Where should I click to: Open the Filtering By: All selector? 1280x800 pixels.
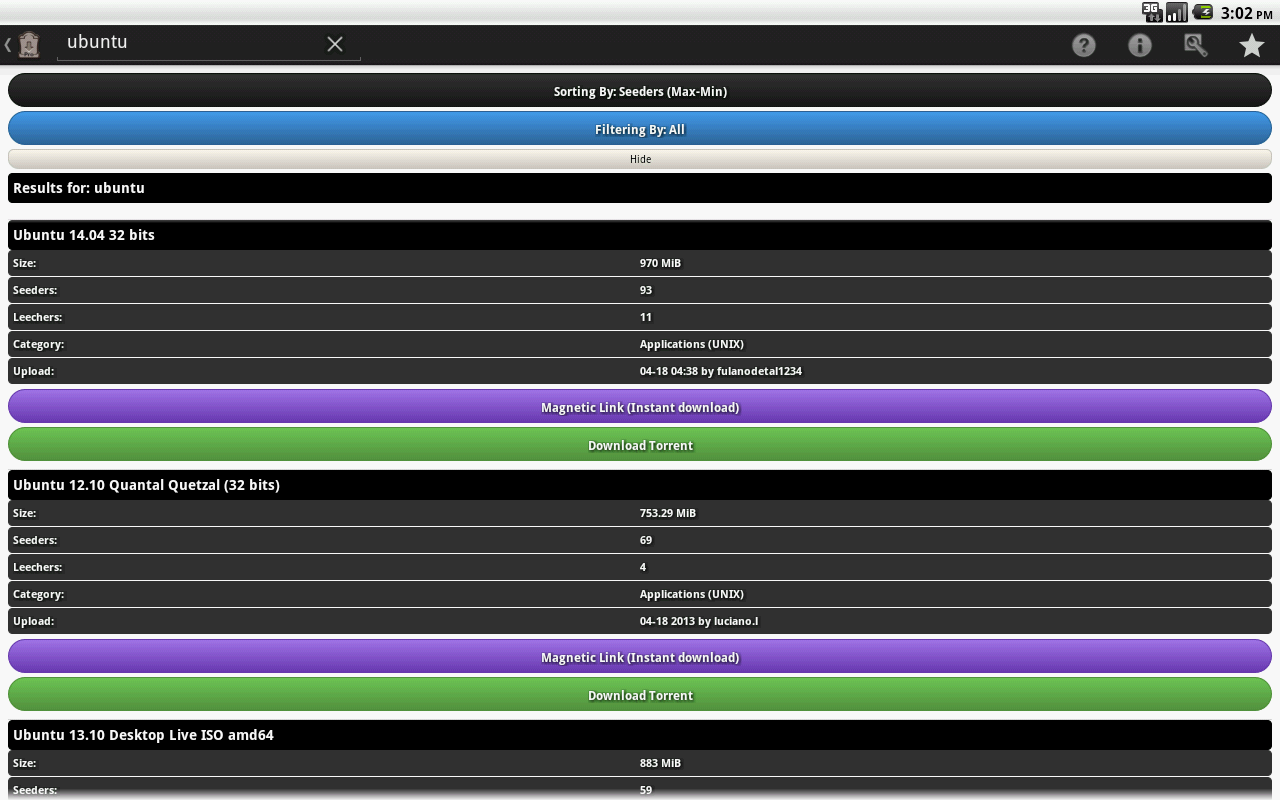640,129
